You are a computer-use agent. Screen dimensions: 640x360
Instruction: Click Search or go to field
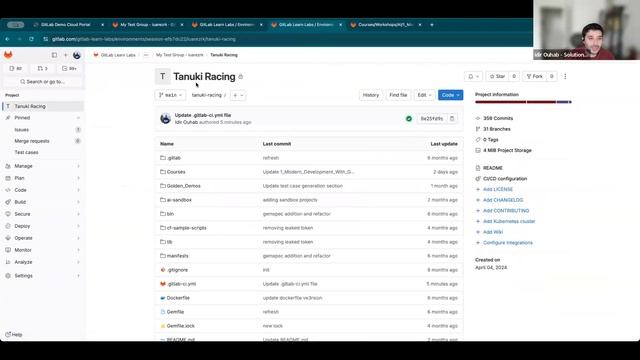(42, 82)
